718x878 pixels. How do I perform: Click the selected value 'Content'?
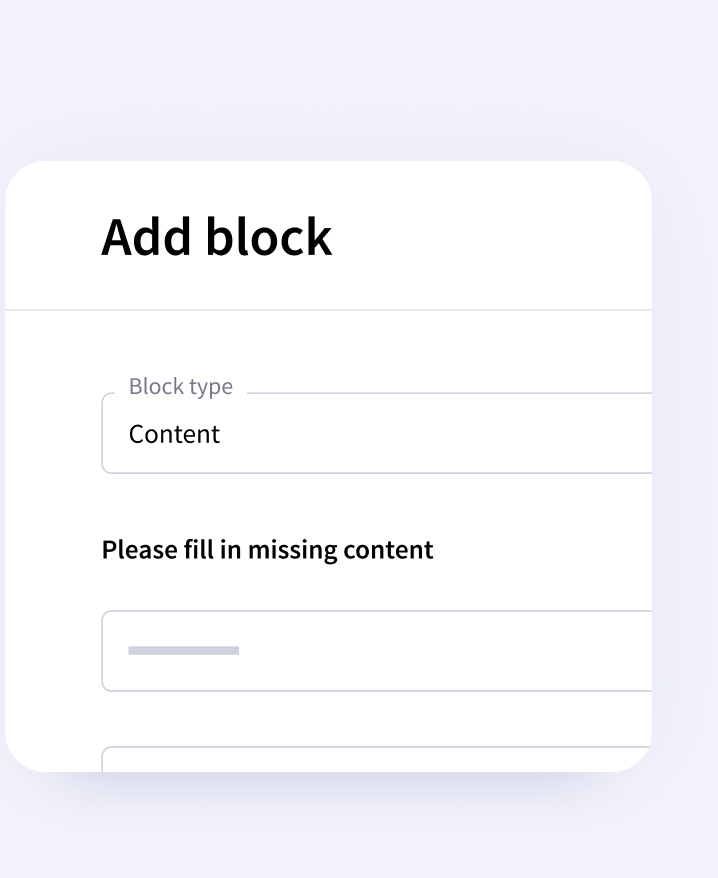174,434
